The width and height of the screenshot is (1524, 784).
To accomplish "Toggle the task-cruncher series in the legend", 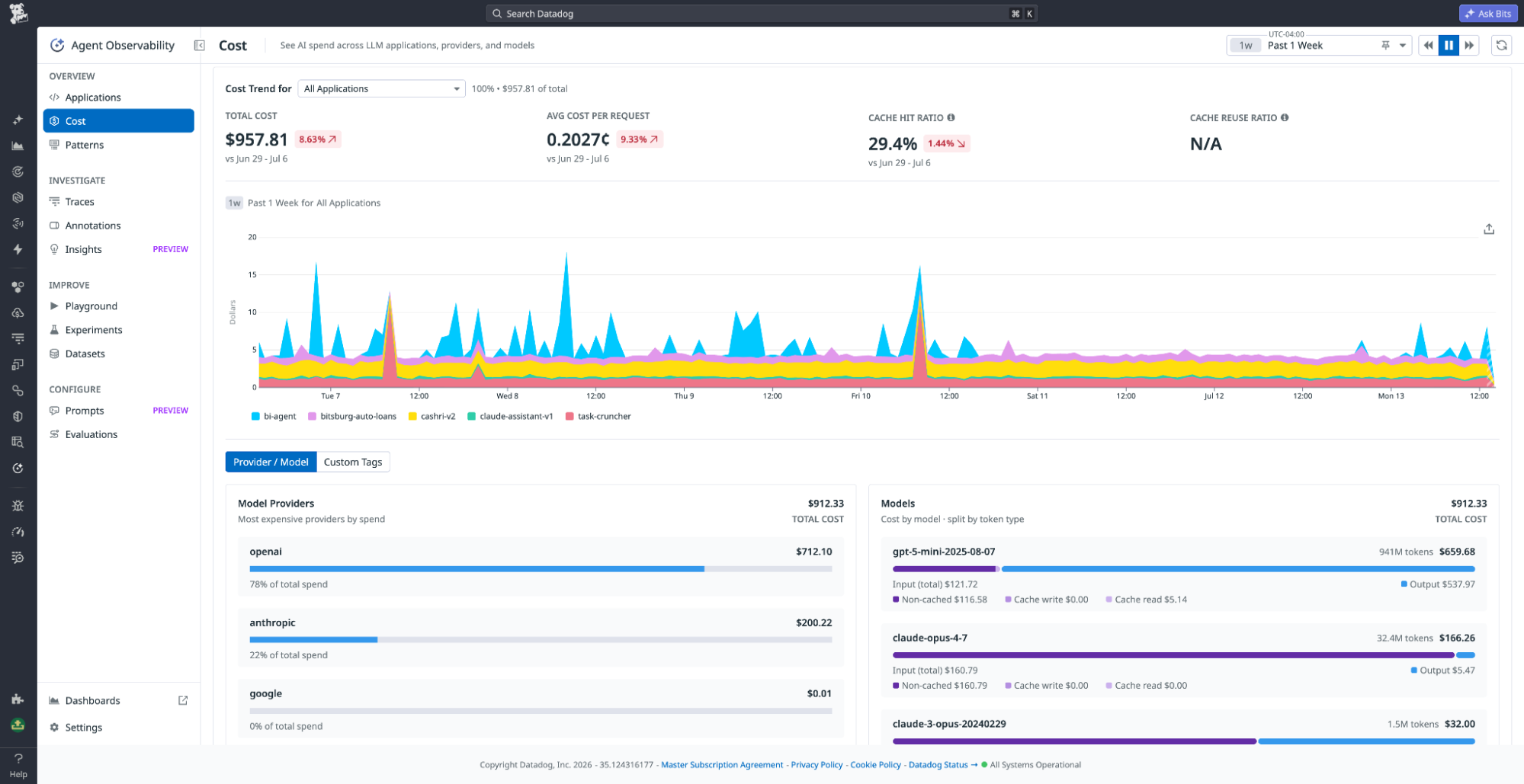I will click(x=598, y=416).
